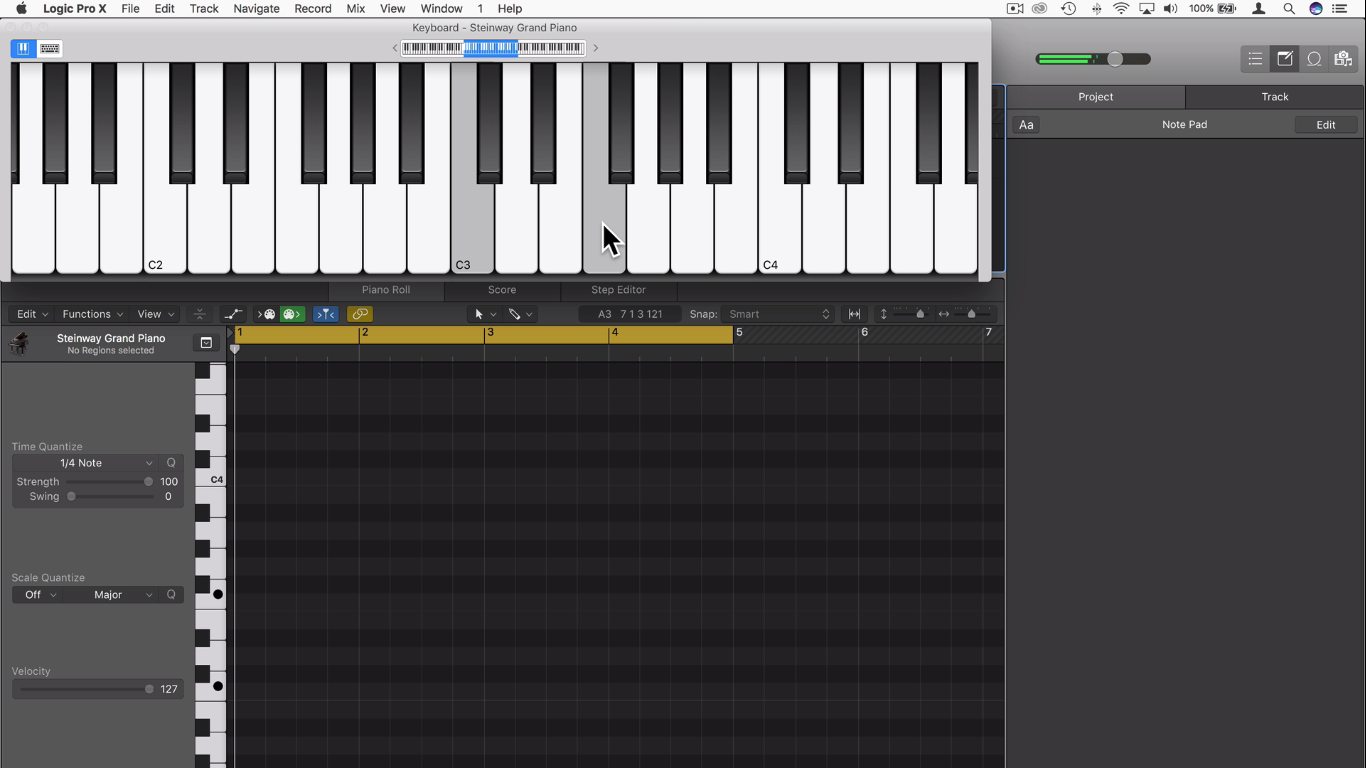Toggle the green MIDI Out button

(291, 314)
